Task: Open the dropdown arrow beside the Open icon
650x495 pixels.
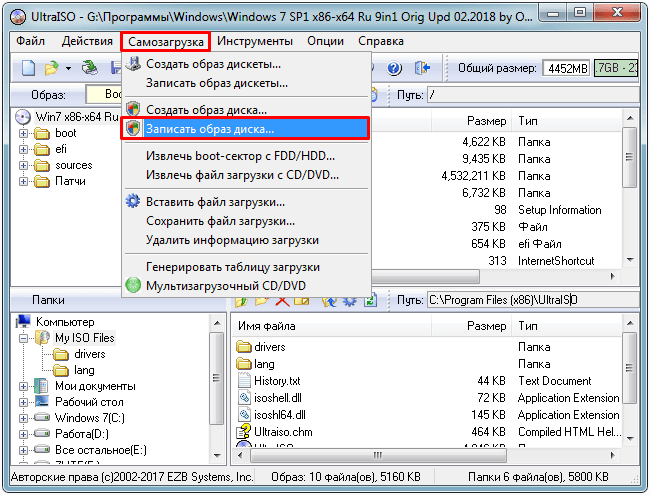Action: [x=68, y=68]
